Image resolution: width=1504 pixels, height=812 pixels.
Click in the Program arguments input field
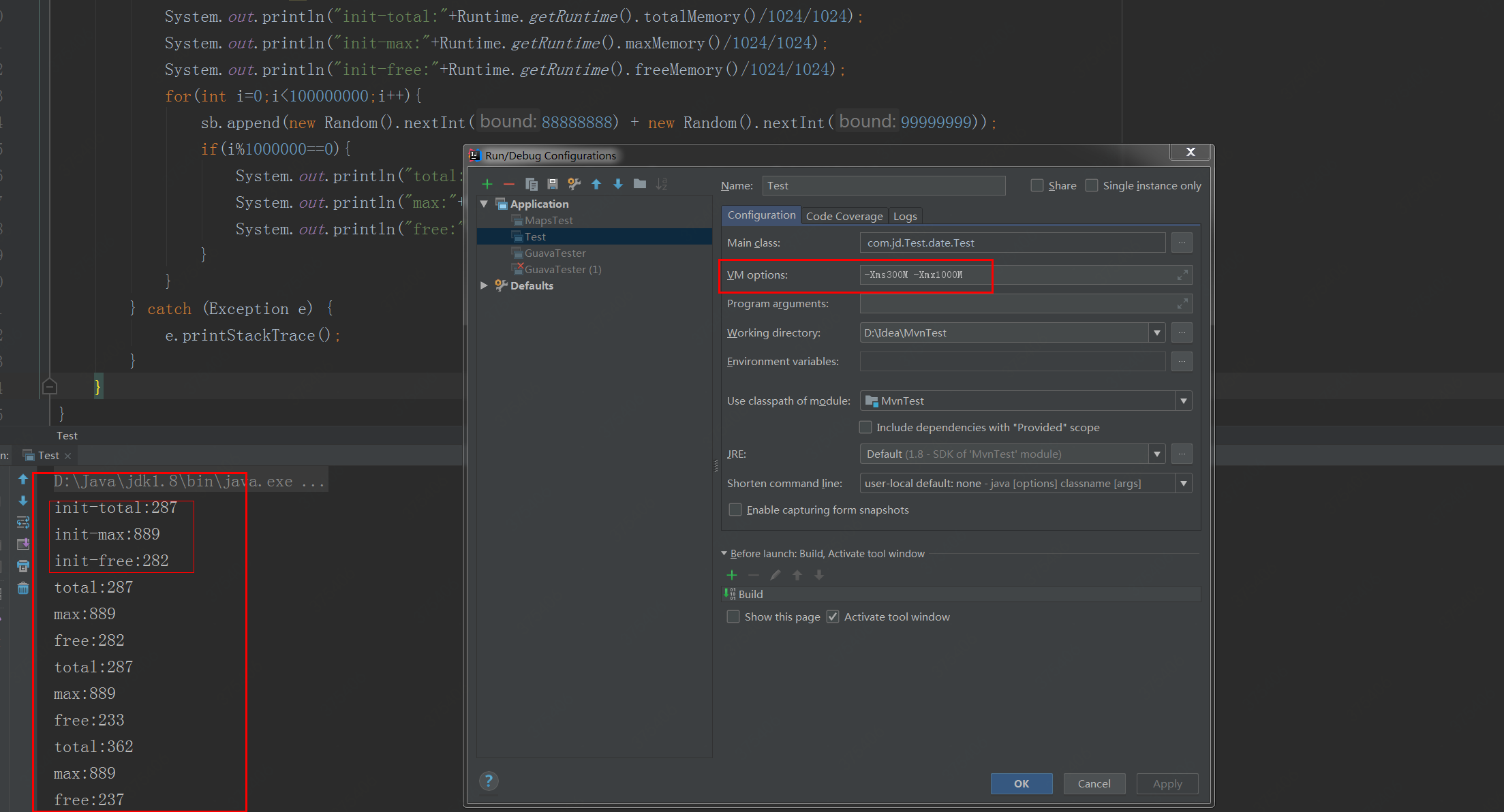[x=1015, y=304]
